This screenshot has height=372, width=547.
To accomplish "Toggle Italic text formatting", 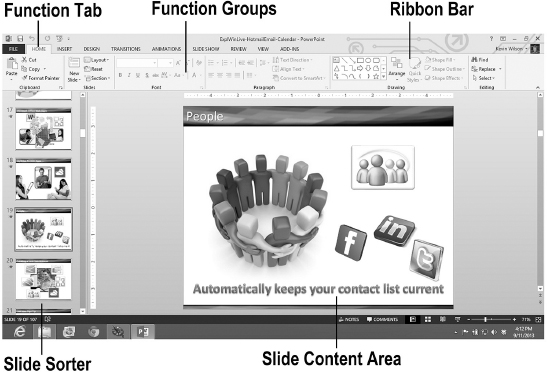I will [x=129, y=75].
